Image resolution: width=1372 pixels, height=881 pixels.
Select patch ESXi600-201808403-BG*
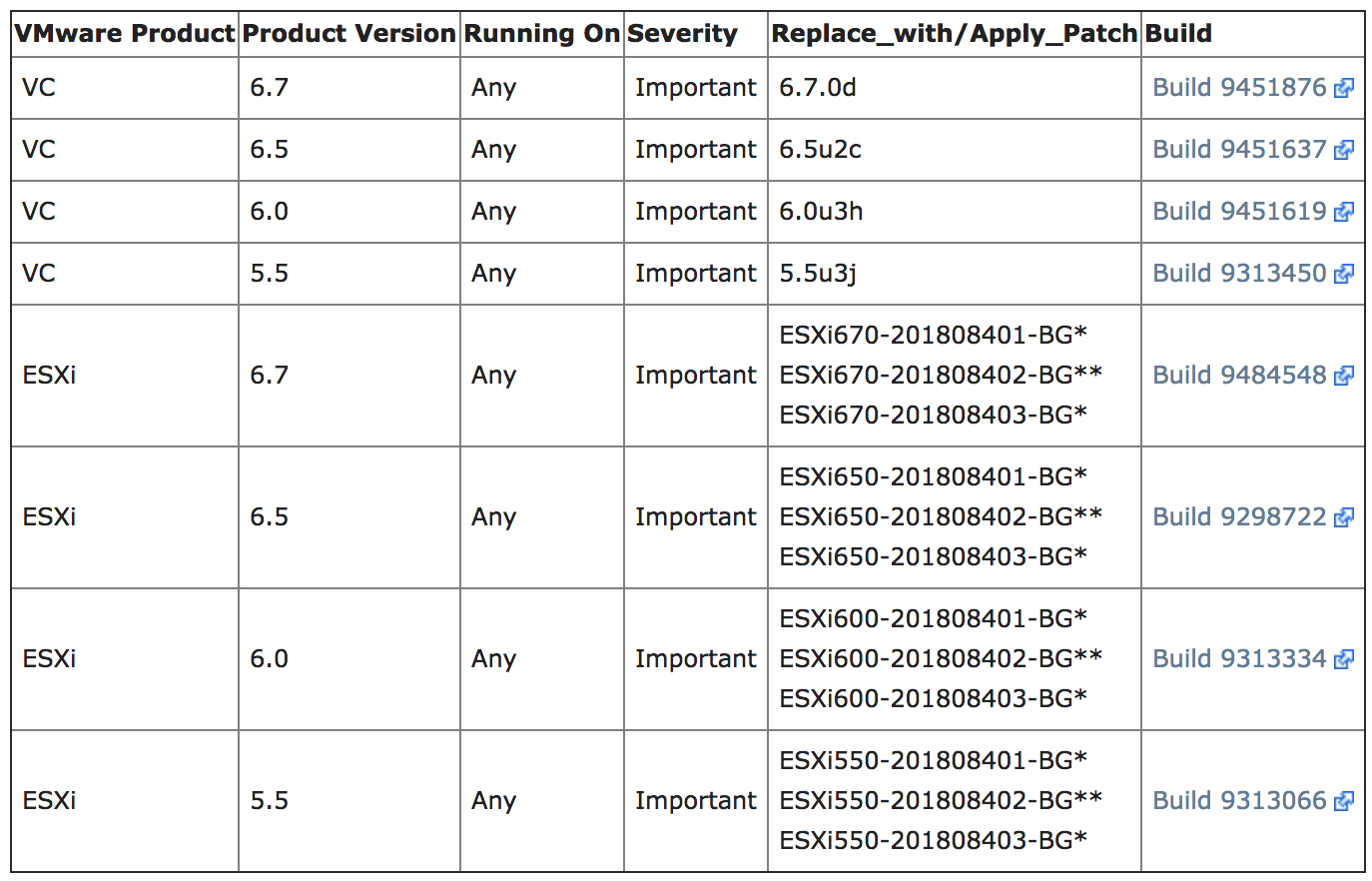coord(934,699)
